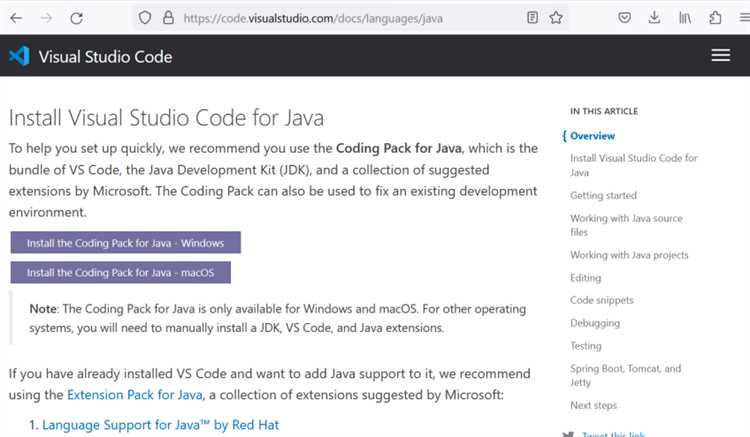
Task: Jump to Install Visual Studio Code for Java section
Action: (x=633, y=165)
